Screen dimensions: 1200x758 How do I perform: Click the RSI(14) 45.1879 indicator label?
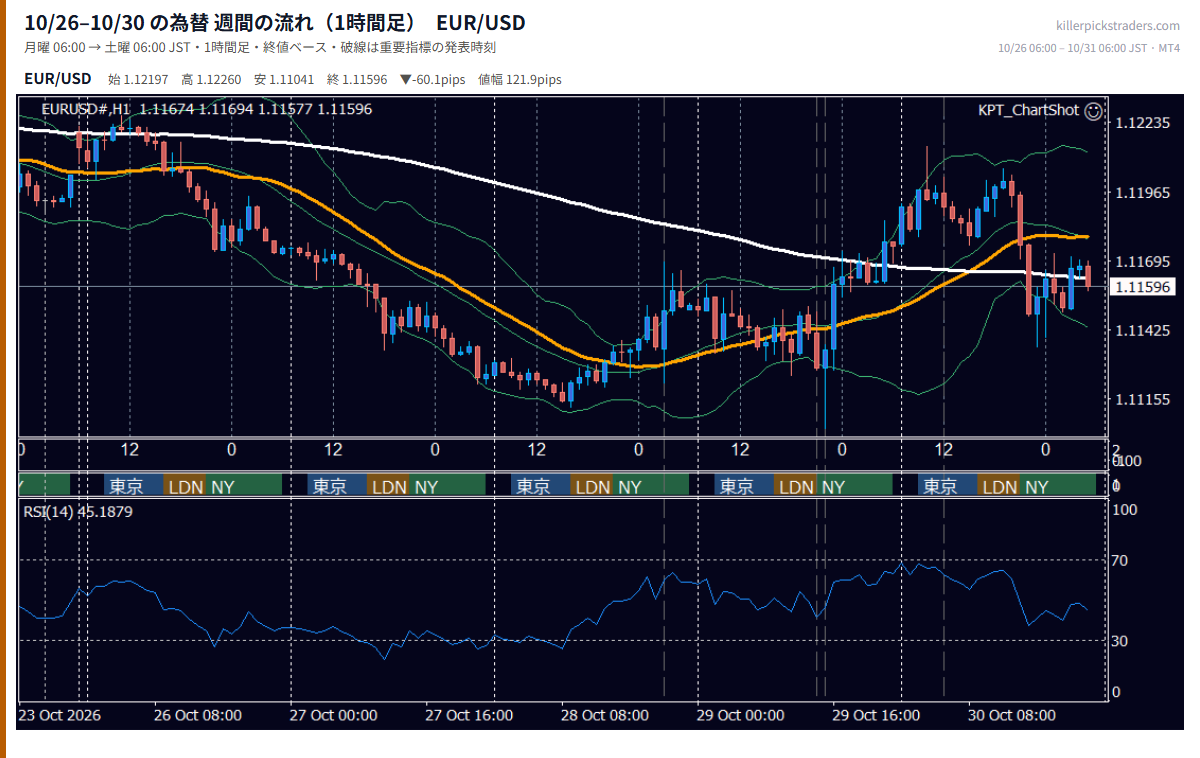(x=78, y=511)
